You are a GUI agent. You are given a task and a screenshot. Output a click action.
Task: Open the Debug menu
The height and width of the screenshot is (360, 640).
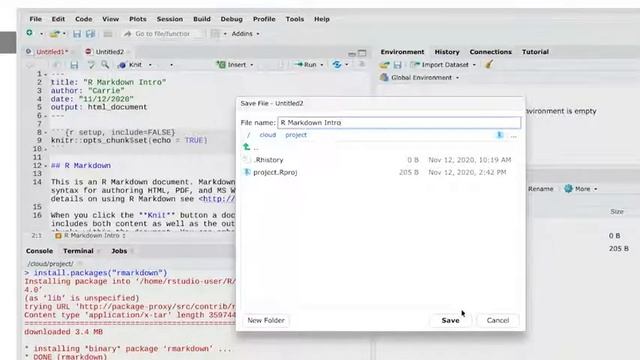[231, 19]
